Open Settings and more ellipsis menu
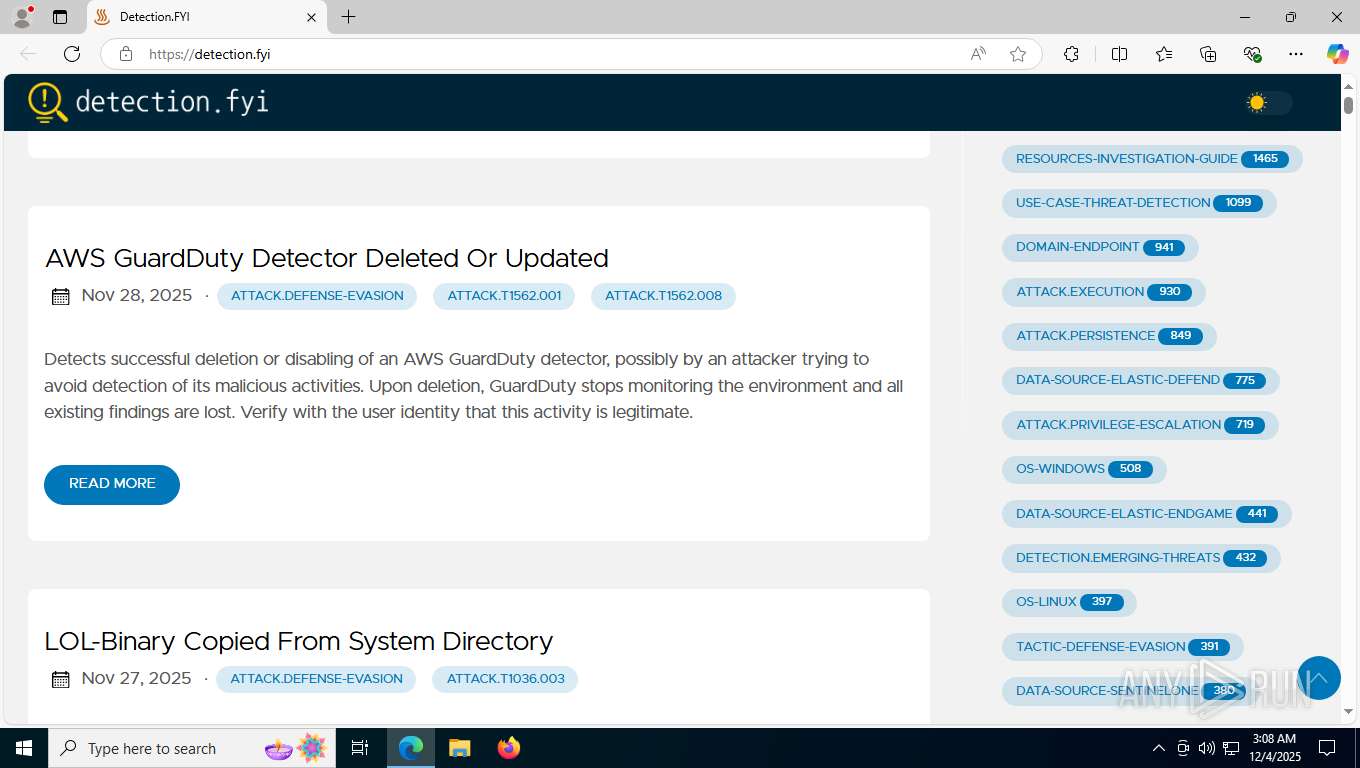 [x=1296, y=54]
